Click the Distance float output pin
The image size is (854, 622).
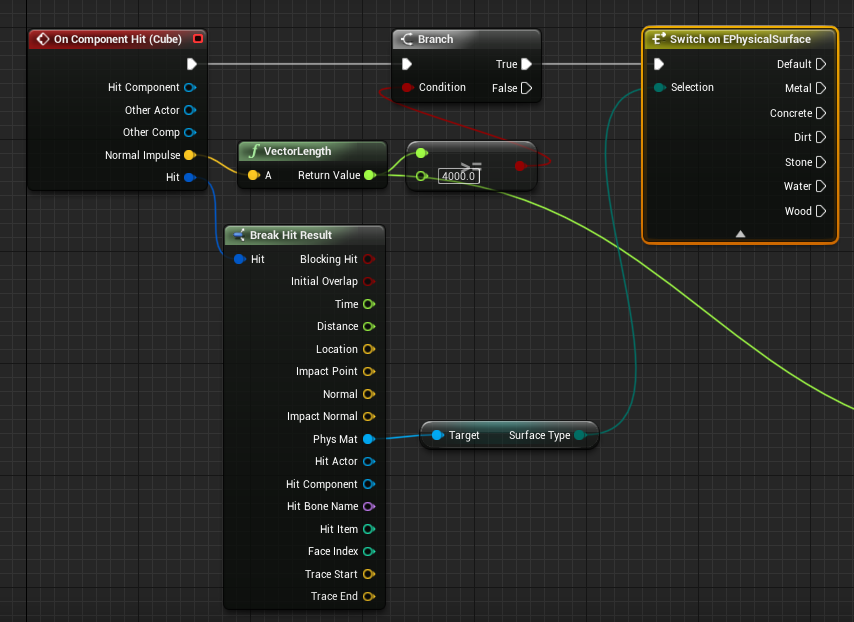pyautogui.click(x=369, y=326)
